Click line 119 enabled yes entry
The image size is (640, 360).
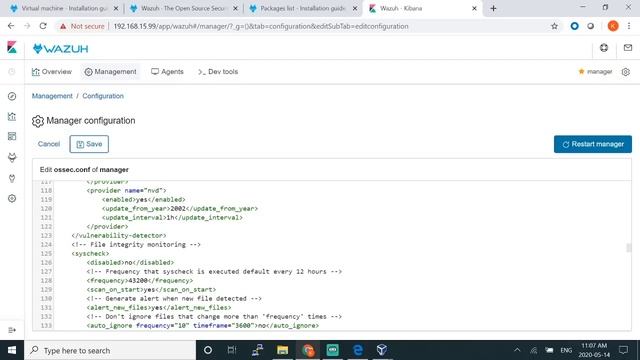[x=144, y=200]
